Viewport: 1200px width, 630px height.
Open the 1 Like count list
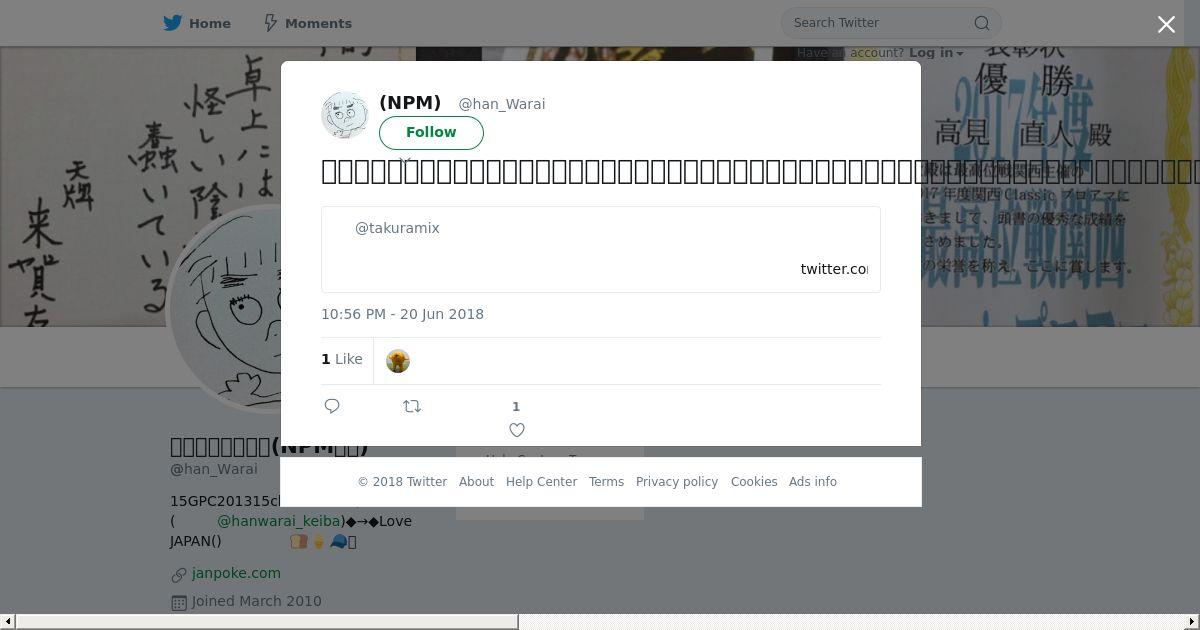pyautogui.click(x=342, y=359)
